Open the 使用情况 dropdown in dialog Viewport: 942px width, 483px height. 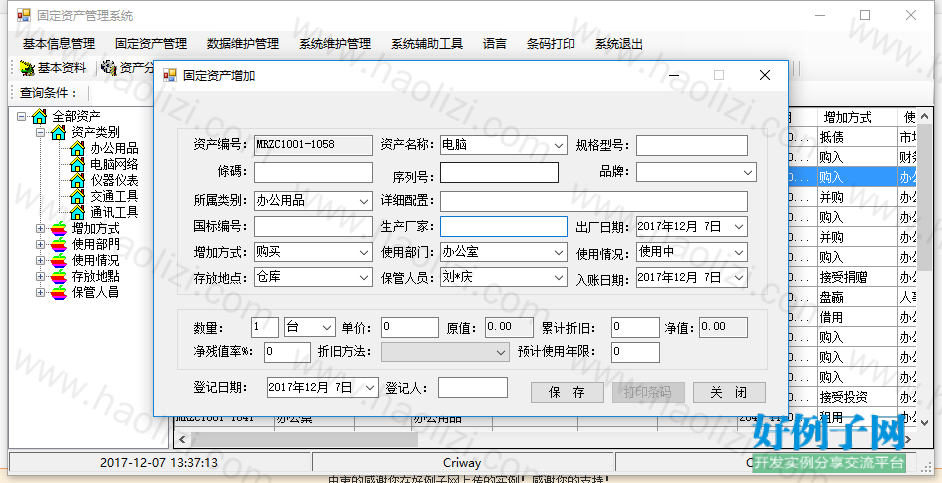pos(740,252)
